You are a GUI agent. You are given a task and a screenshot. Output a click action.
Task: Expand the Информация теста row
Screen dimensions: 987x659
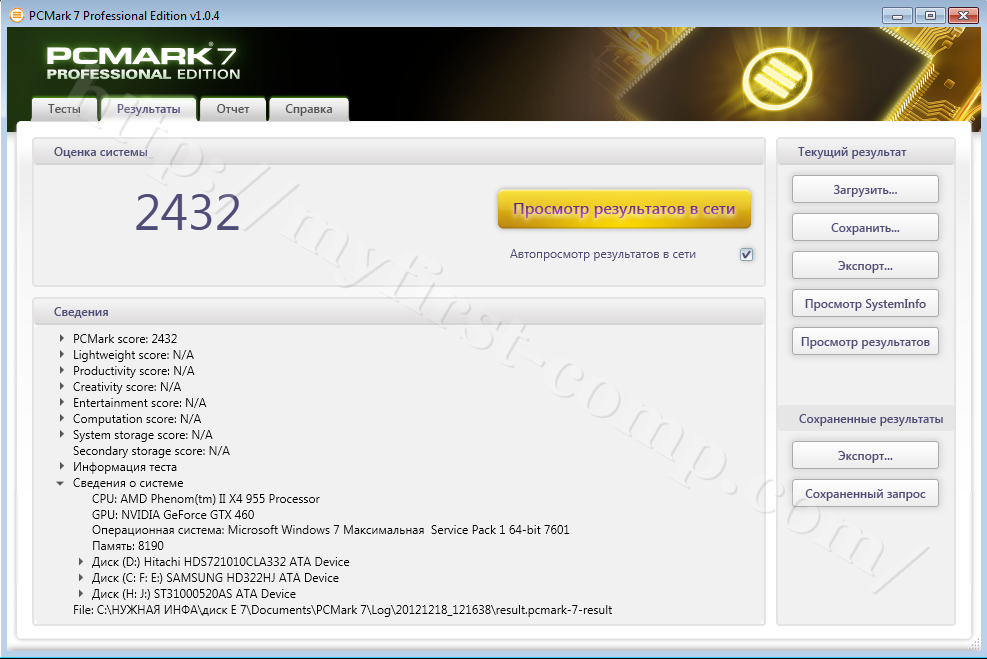coord(62,466)
